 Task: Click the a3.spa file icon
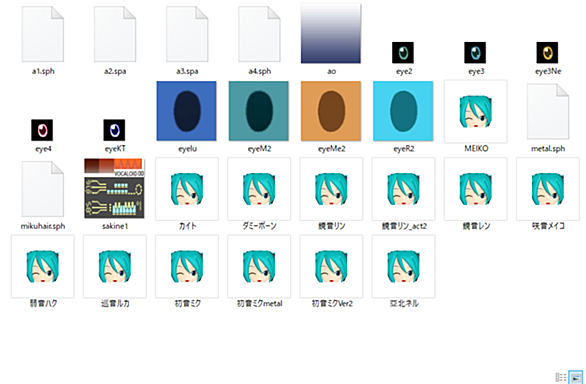click(x=187, y=34)
